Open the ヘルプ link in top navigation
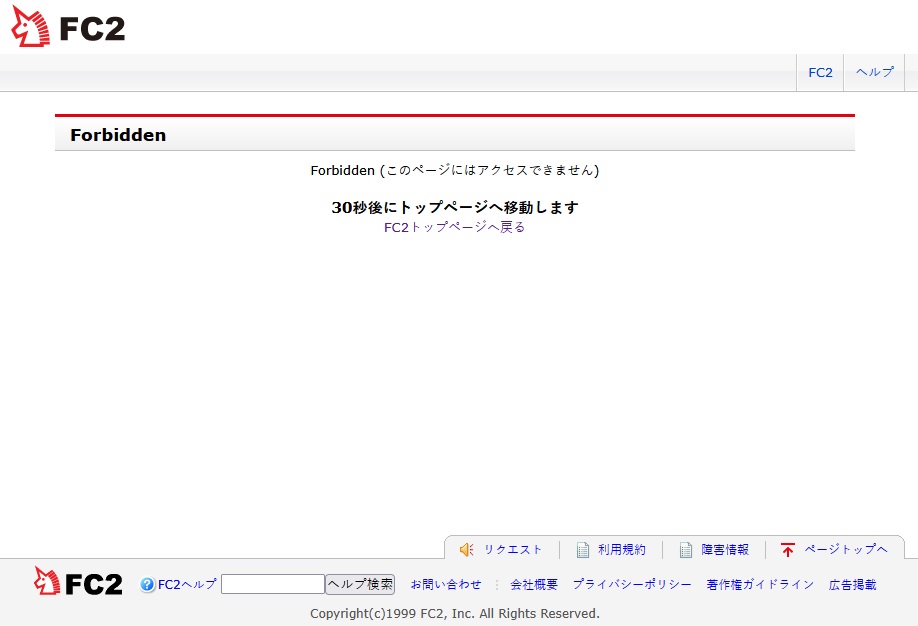918x626 pixels. tap(875, 72)
